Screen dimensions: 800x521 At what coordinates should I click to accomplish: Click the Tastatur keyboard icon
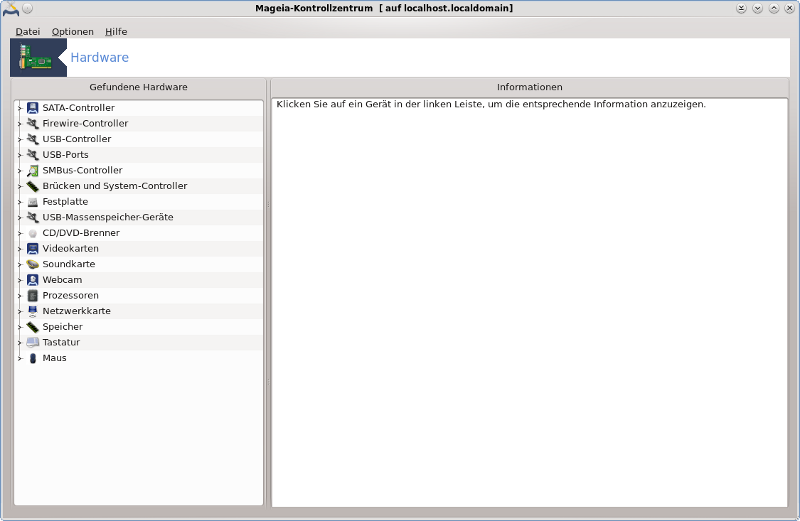coord(33,342)
